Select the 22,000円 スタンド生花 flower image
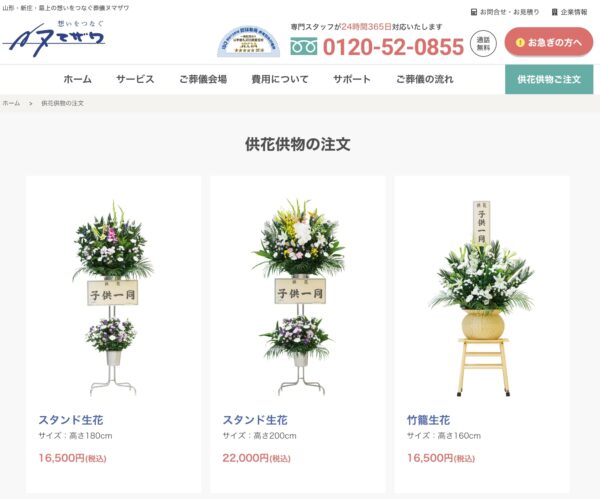The image size is (600, 499). pyautogui.click(x=298, y=297)
